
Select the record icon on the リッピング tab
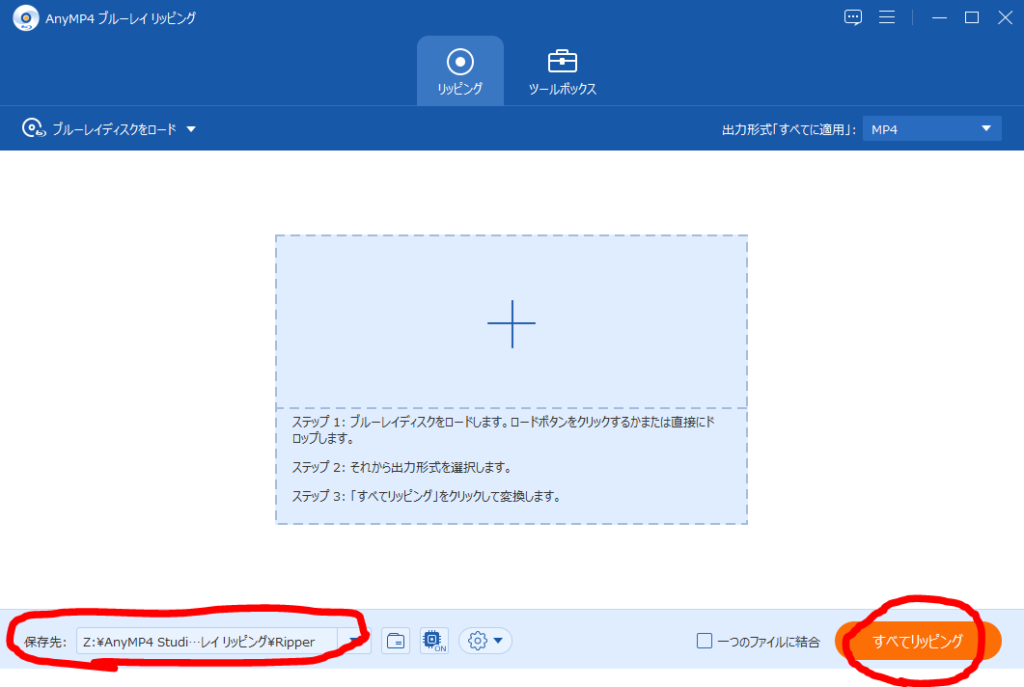pyautogui.click(x=460, y=61)
